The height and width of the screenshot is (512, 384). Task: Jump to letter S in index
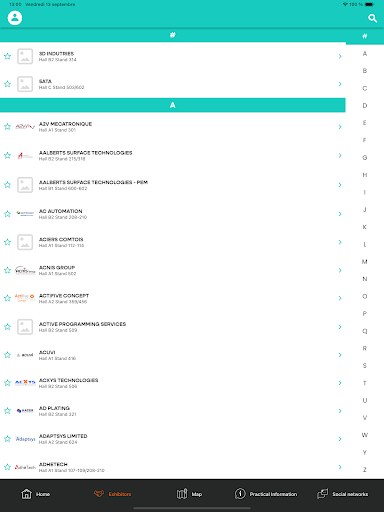click(365, 366)
